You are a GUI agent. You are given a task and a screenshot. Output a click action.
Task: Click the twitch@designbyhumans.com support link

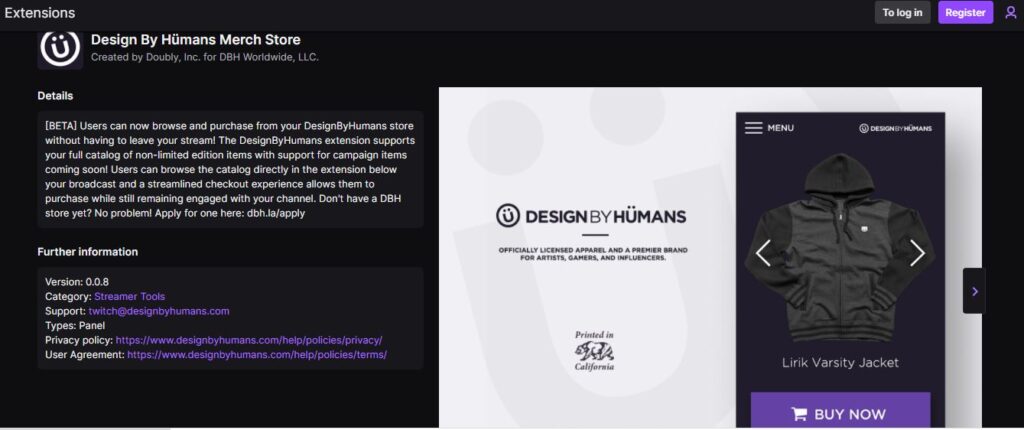[x=159, y=311]
